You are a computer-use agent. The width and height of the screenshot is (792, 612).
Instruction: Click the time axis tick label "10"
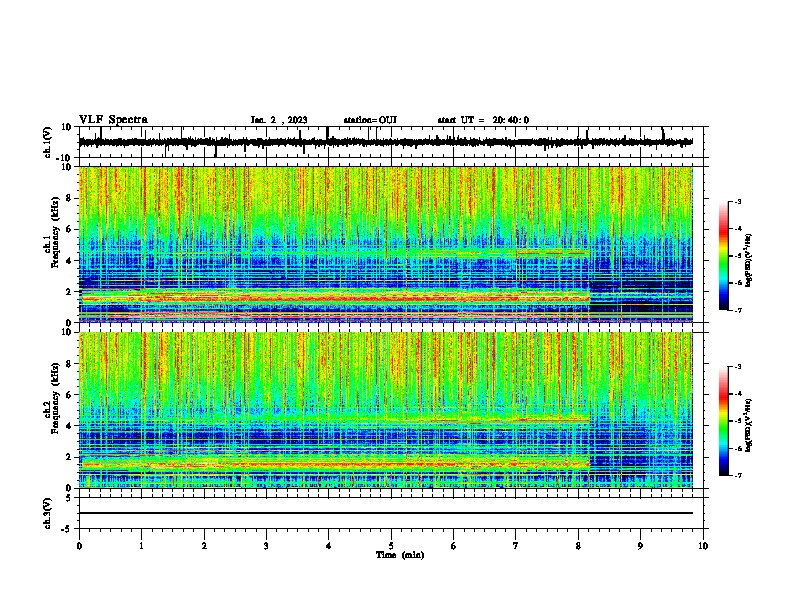703,546
